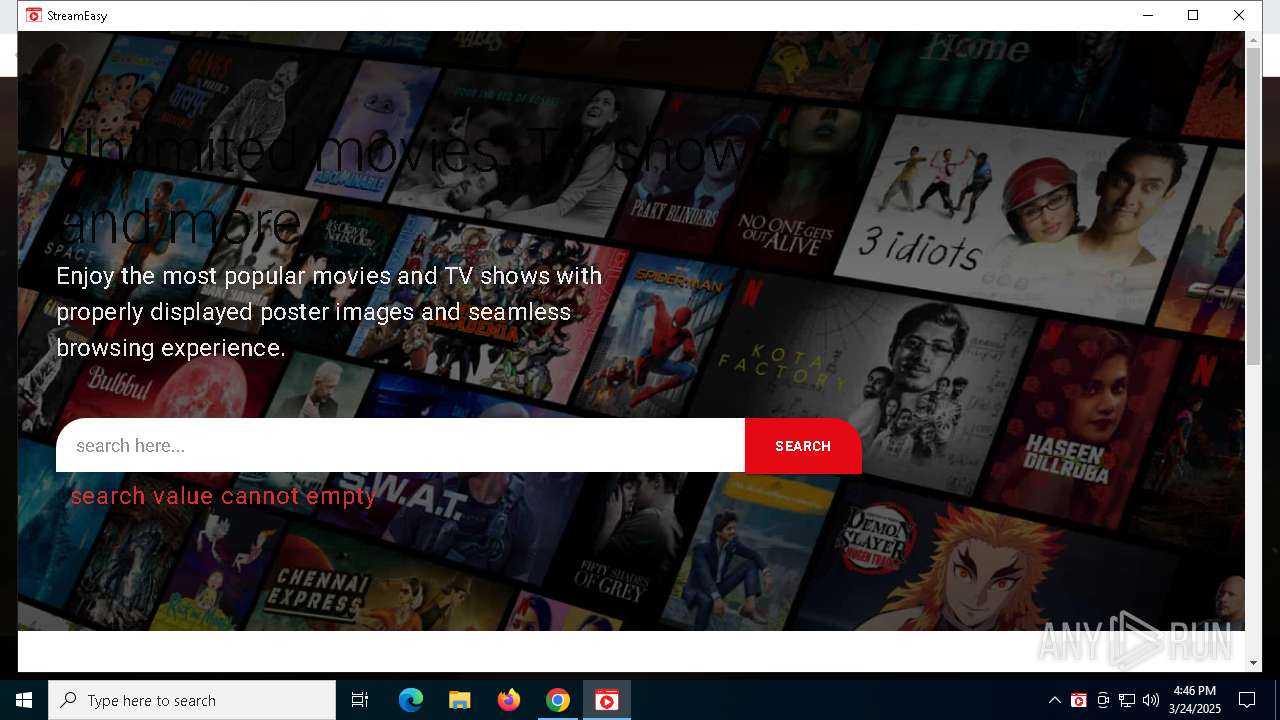
Task: Click the vertical scrollbar thumb
Action: pos(1253,205)
